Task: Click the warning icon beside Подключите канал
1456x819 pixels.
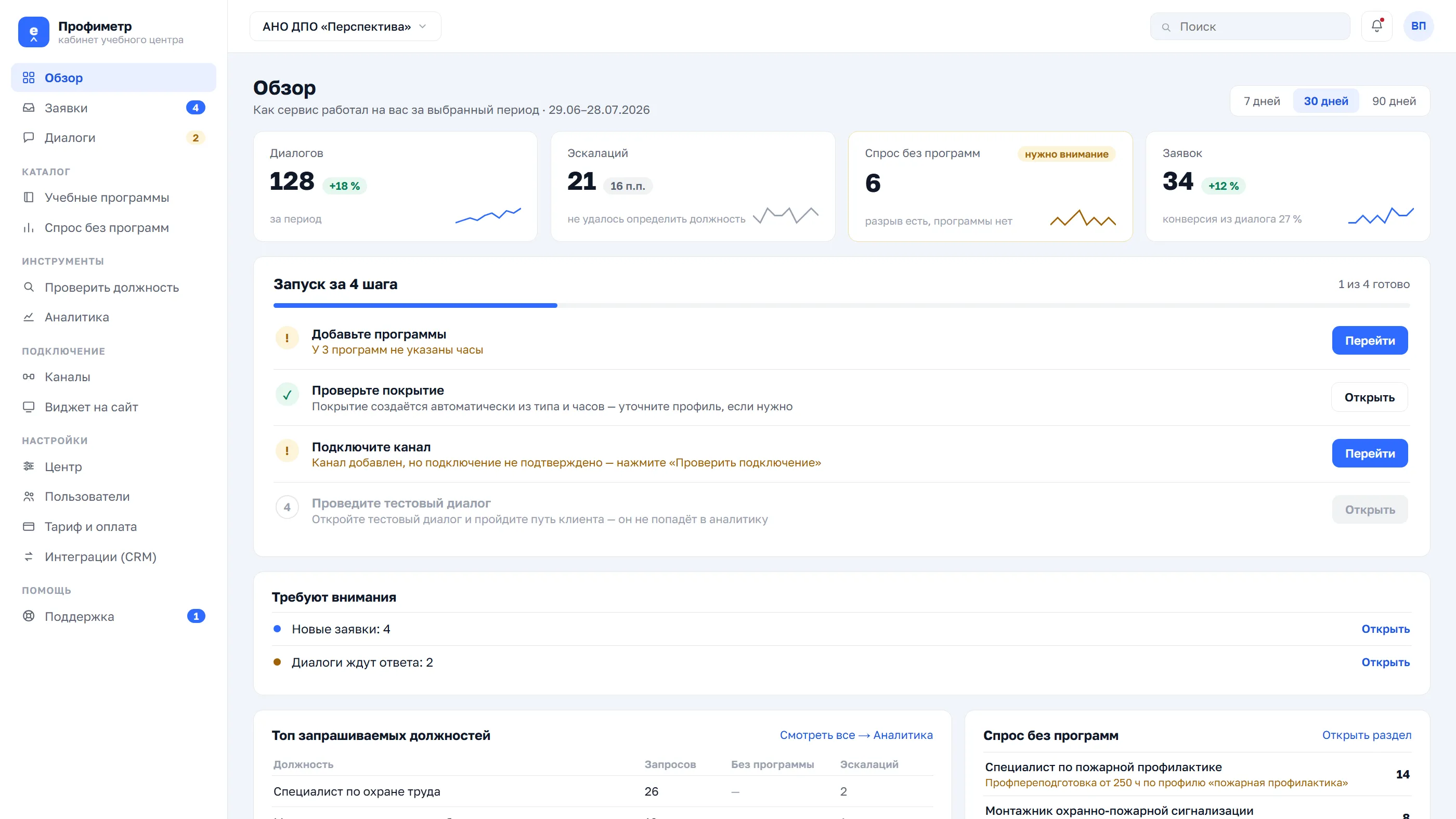Action: 287,450
